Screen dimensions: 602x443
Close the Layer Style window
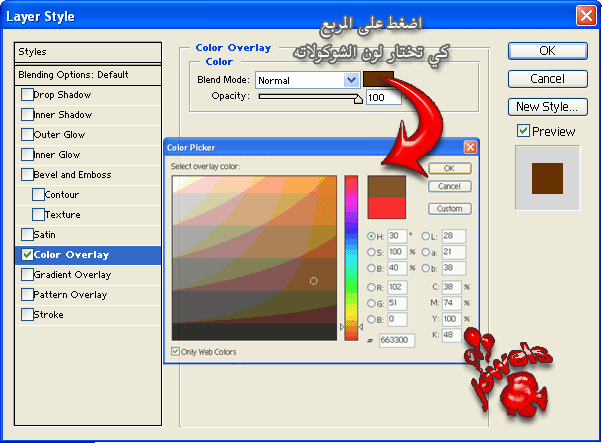pos(586,16)
